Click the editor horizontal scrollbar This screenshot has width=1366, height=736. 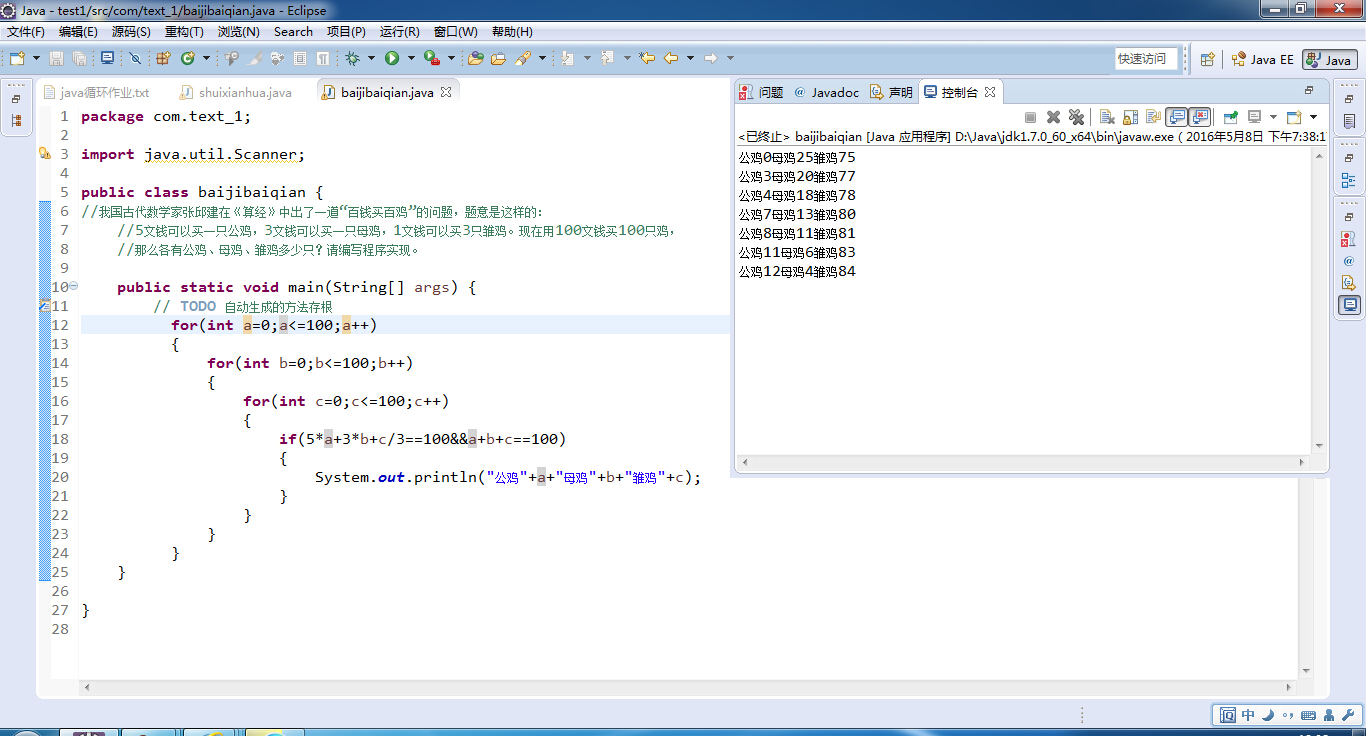click(690, 688)
